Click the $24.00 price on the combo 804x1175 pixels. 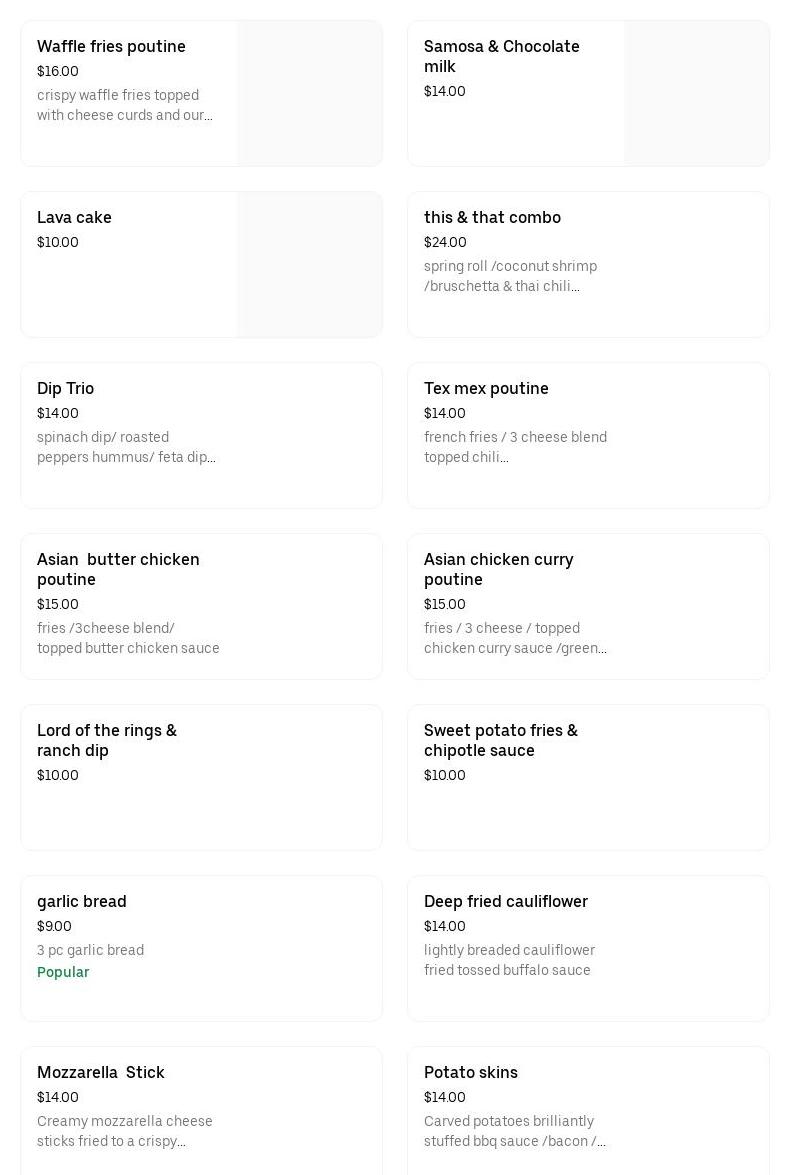[445, 242]
